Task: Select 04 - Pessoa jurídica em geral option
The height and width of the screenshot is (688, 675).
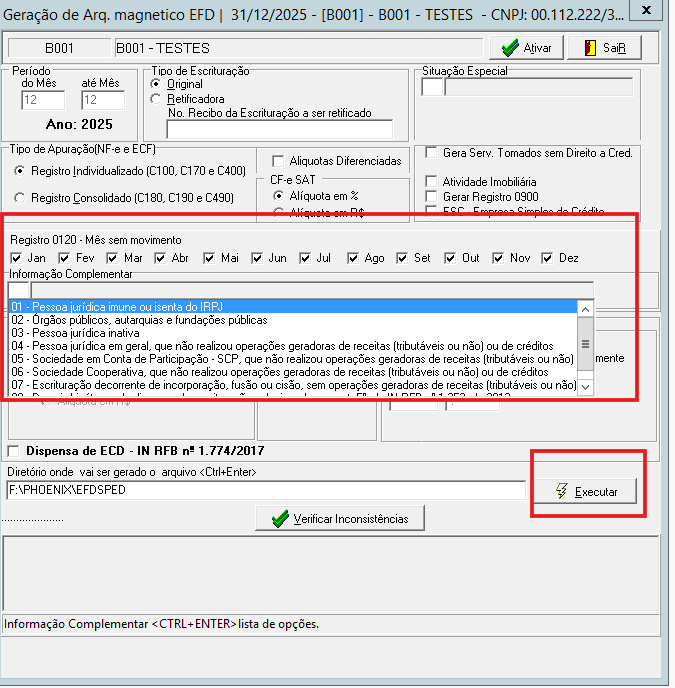Action: (293, 346)
